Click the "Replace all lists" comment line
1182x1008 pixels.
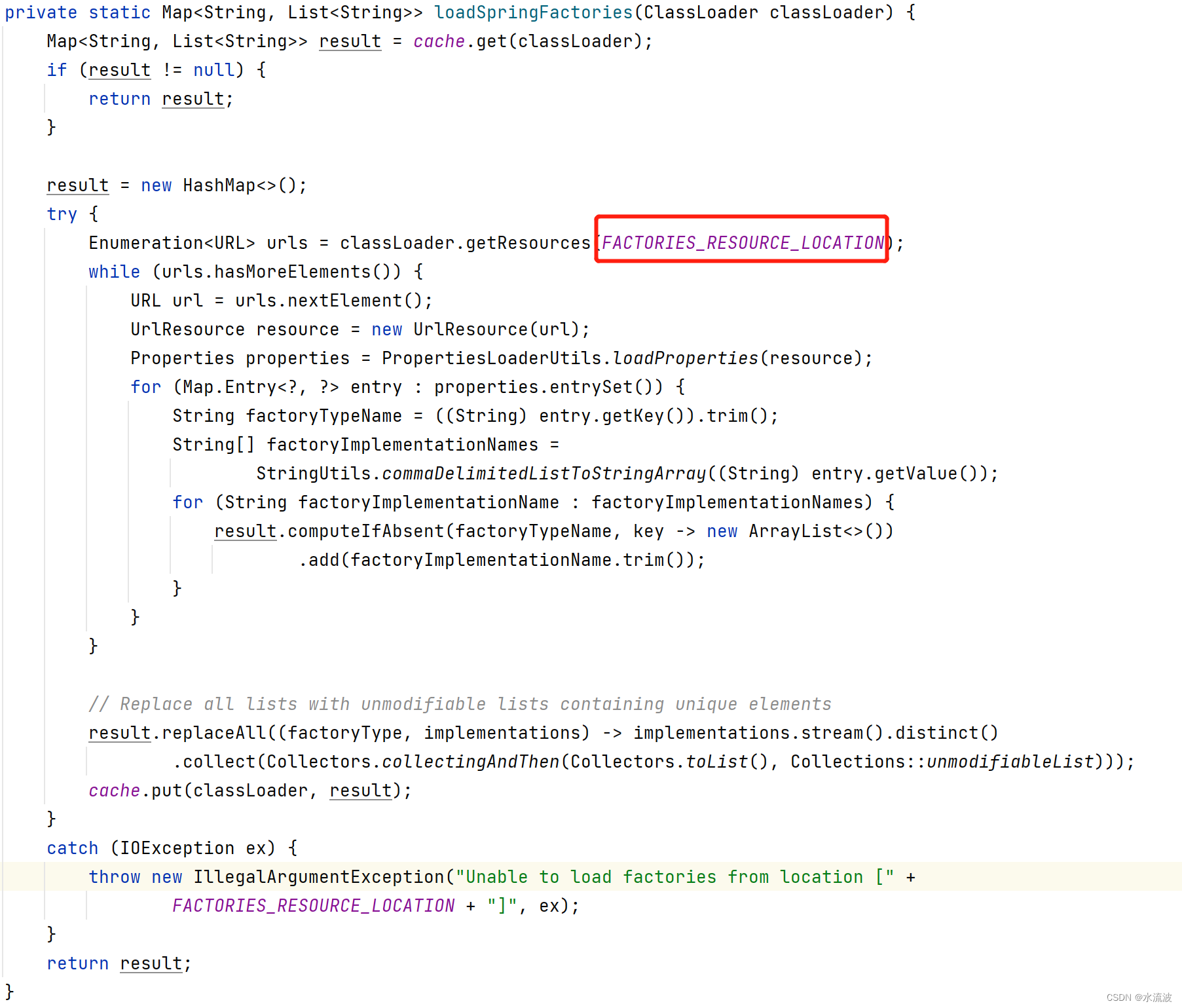tap(460, 704)
